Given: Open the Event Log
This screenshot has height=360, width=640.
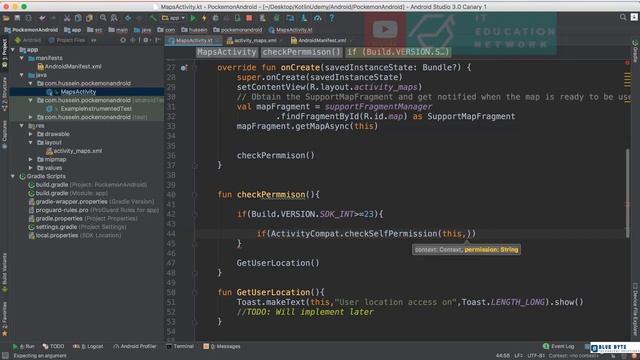Looking at the screenshot, I should [558, 347].
